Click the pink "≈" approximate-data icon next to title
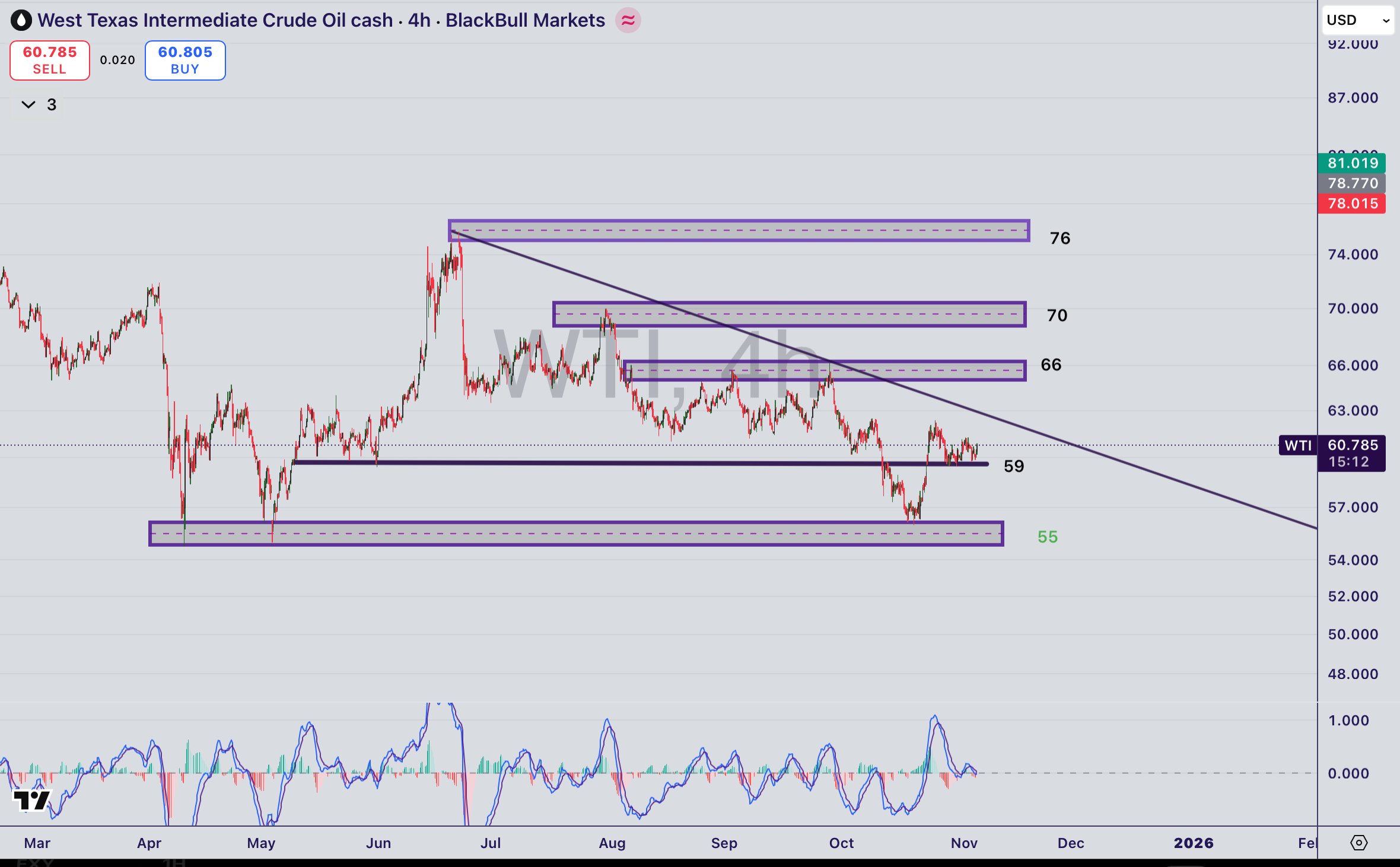The height and width of the screenshot is (867, 1400). tap(628, 20)
